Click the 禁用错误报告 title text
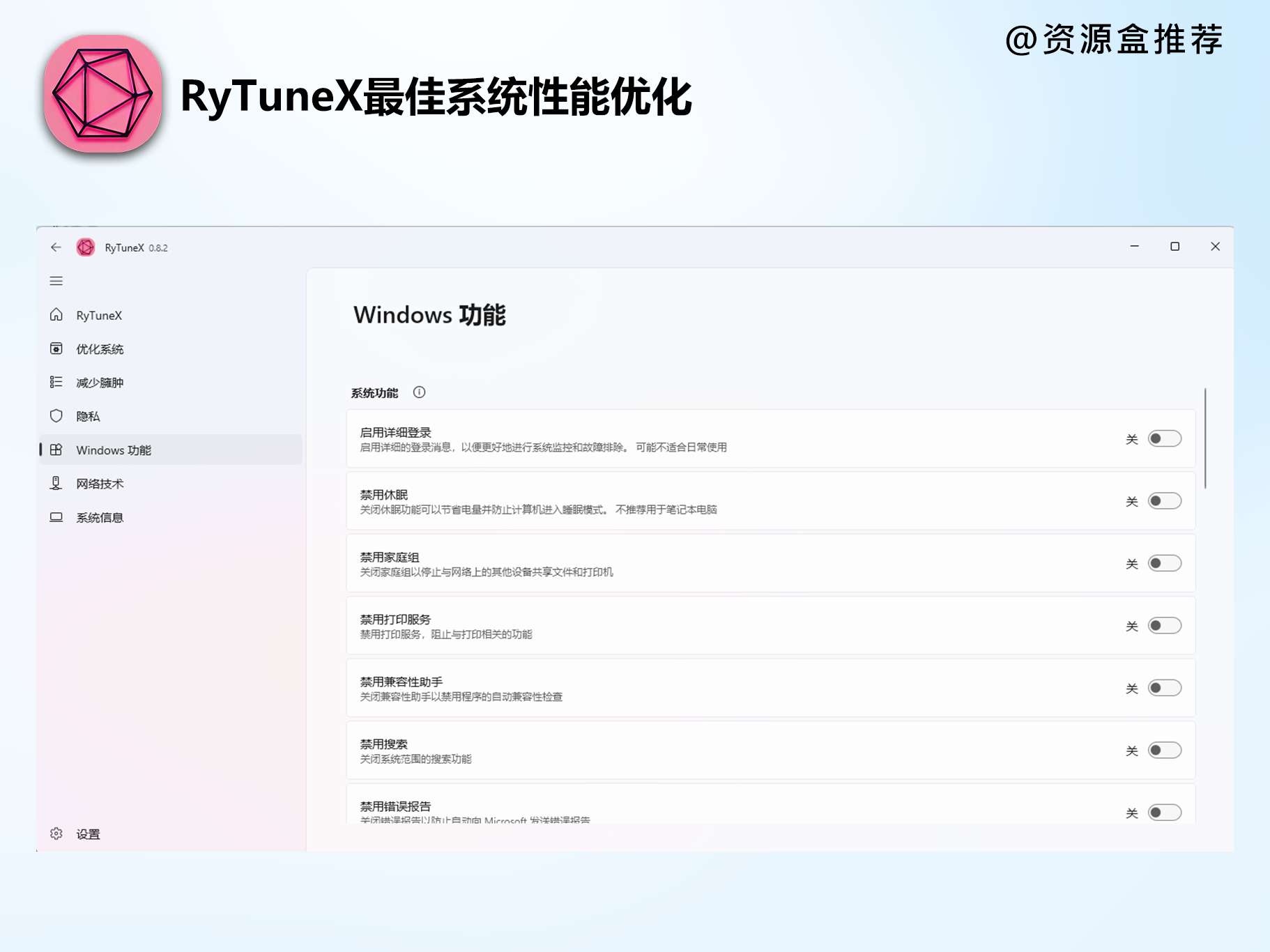Screen dimensions: 1270x952 click(x=395, y=806)
